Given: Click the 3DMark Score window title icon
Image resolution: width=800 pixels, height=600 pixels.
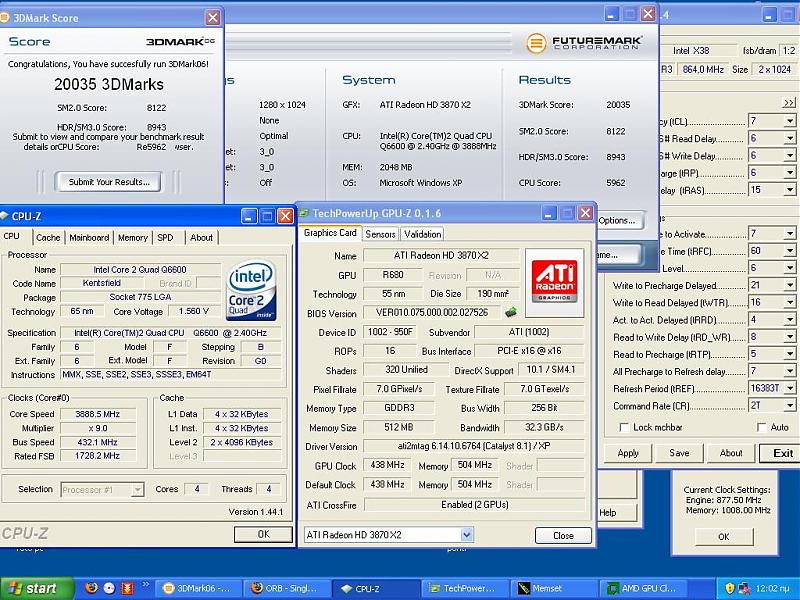Looking at the screenshot, I should click(x=4, y=17).
